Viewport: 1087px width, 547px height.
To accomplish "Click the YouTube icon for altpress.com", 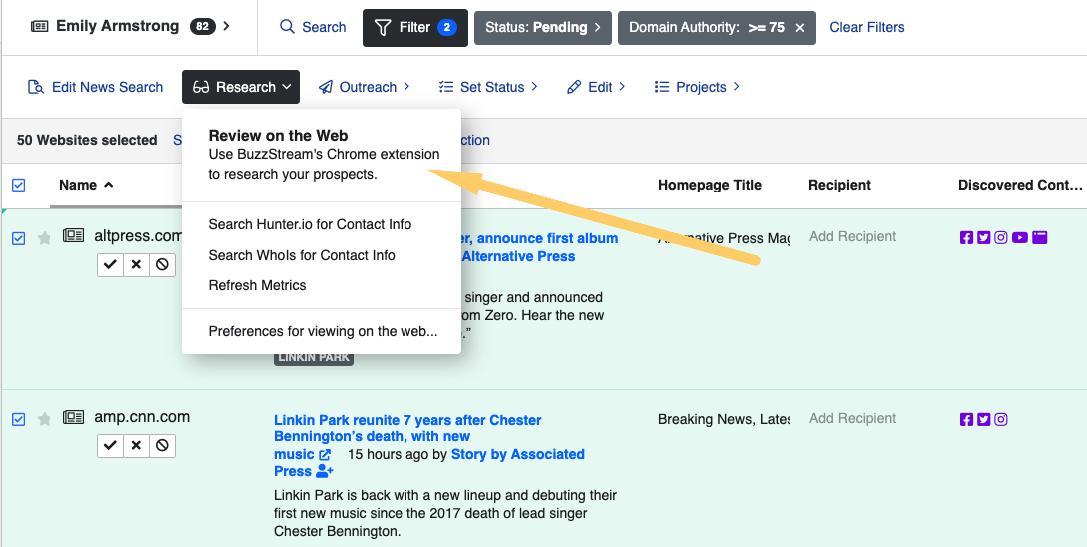I will (x=1018, y=237).
